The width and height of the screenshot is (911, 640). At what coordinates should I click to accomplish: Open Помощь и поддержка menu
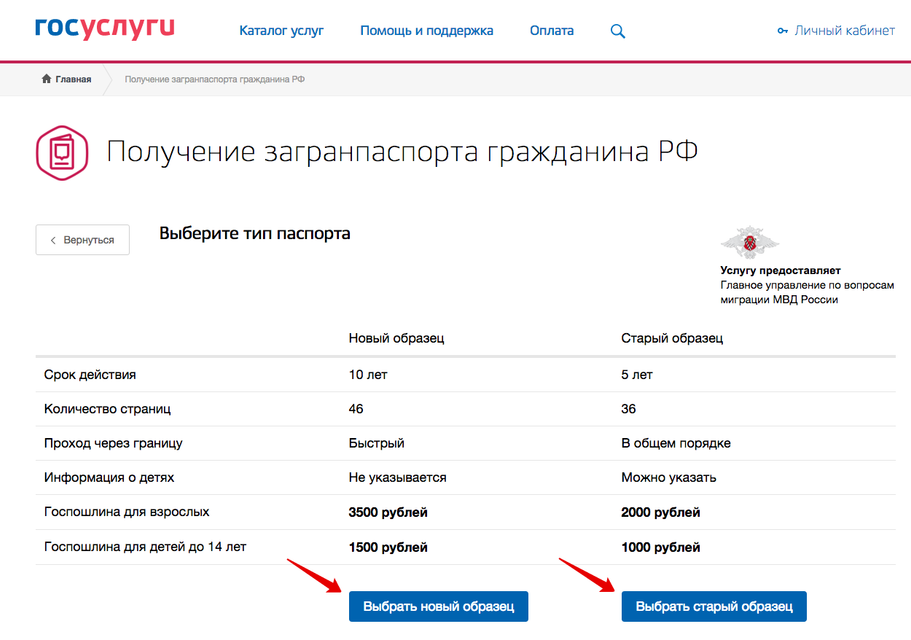(426, 31)
